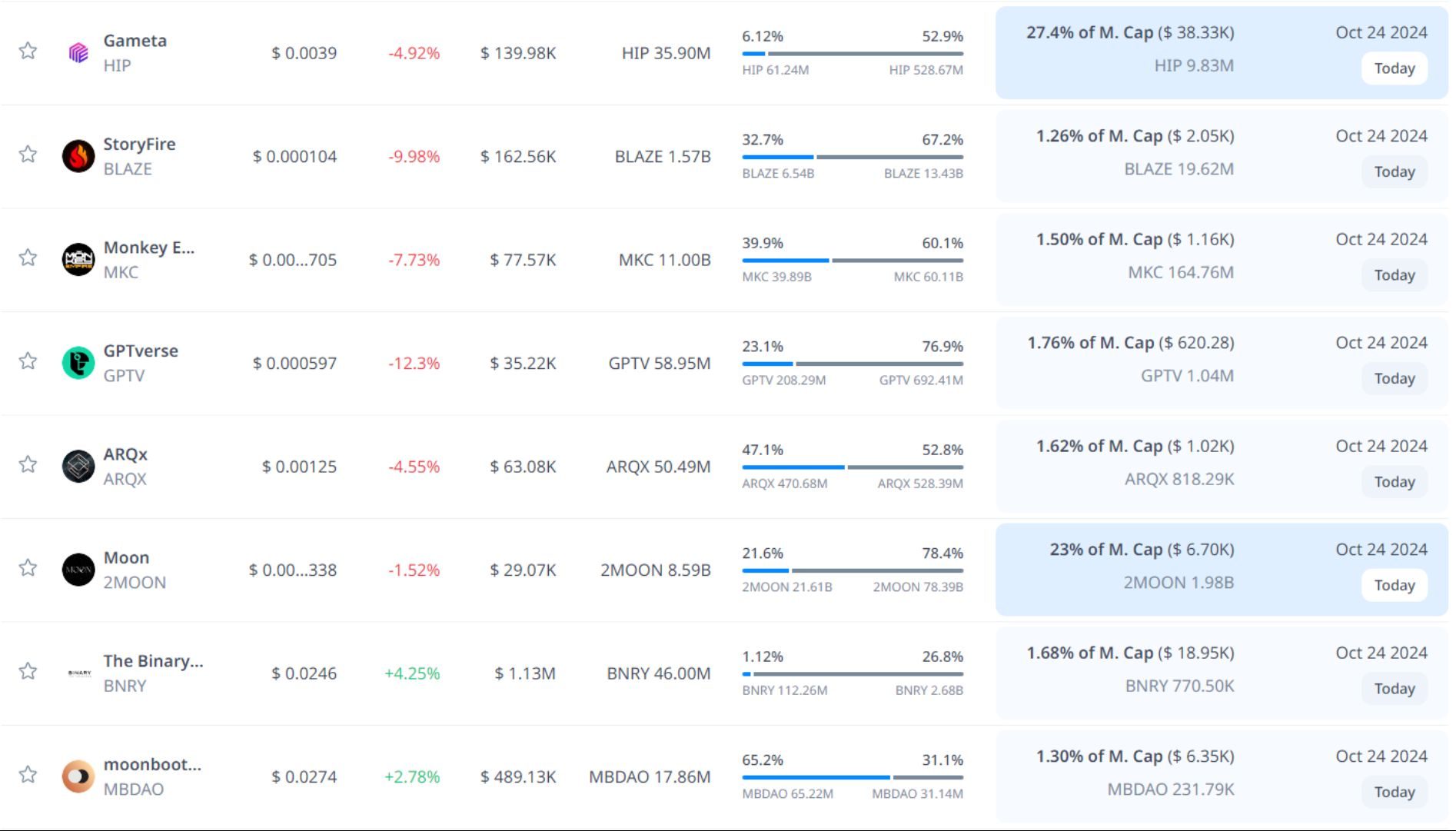Click the ARQx diamond logo icon
Viewport: 1456px width, 831px height.
[78, 467]
